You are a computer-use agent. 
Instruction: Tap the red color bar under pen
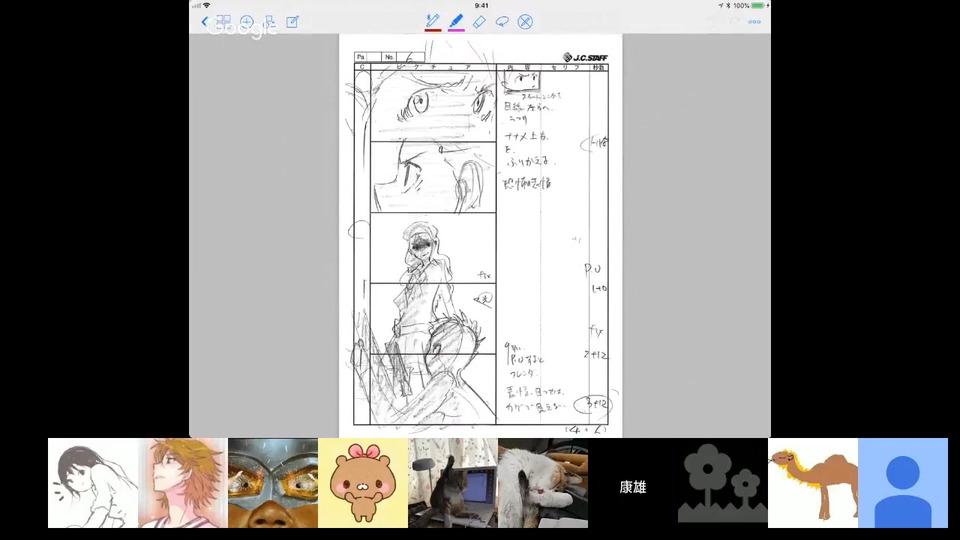(433, 29)
